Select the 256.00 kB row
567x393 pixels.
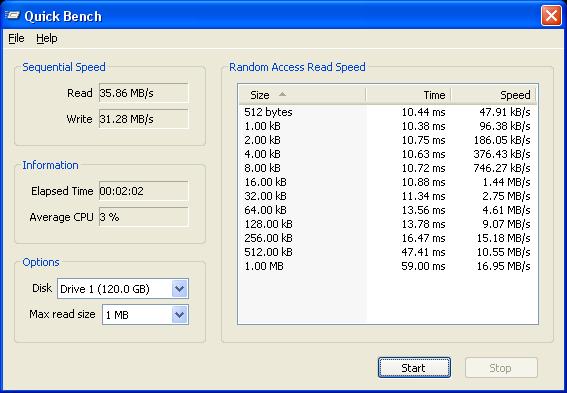388,238
